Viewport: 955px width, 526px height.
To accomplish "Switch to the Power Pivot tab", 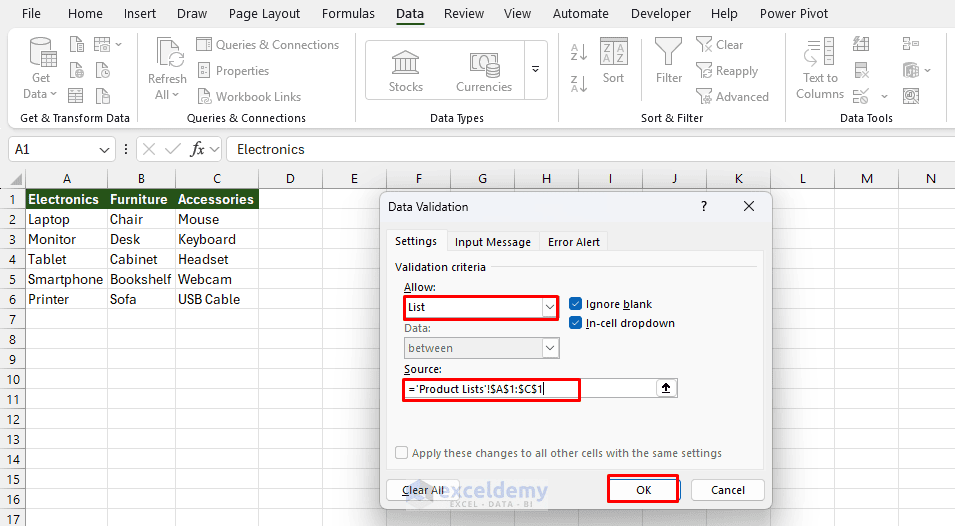I will point(794,13).
